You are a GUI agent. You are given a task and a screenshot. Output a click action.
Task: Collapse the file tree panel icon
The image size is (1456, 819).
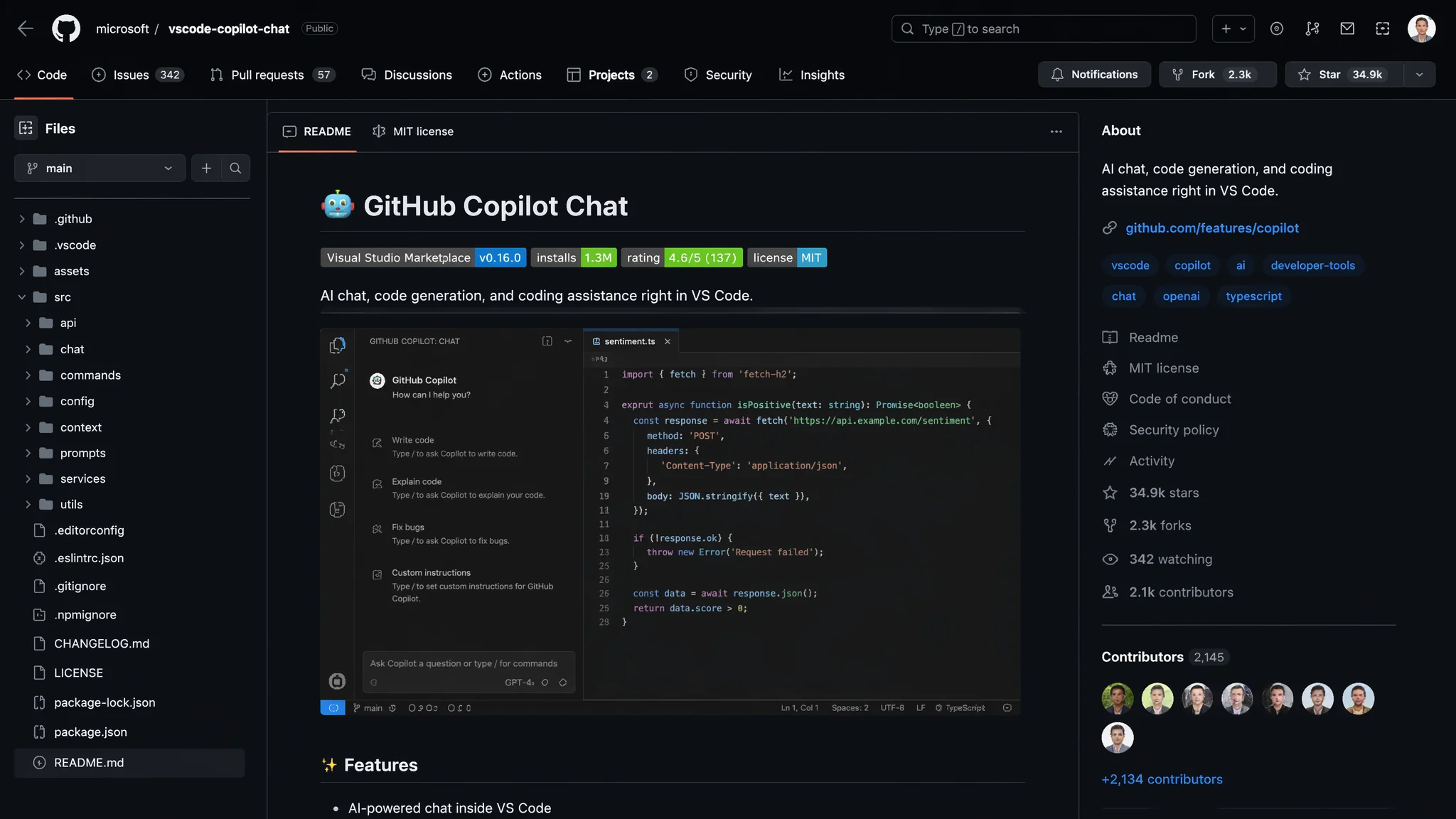click(26, 128)
